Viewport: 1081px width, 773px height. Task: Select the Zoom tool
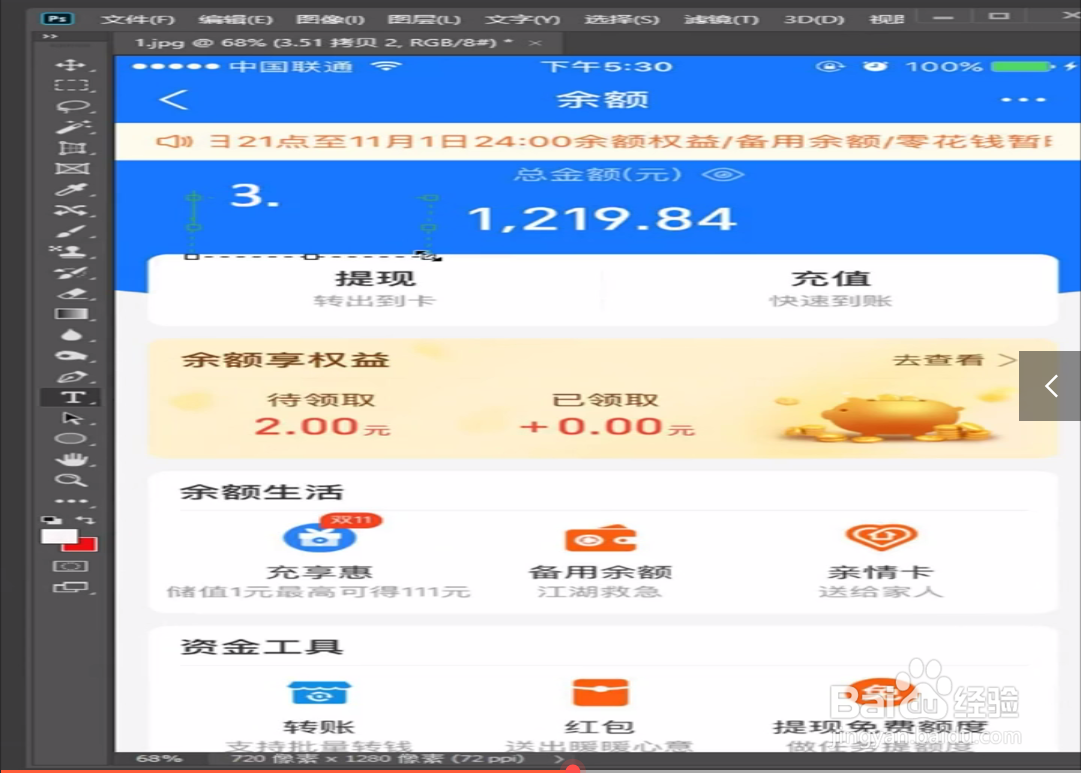click(x=71, y=480)
